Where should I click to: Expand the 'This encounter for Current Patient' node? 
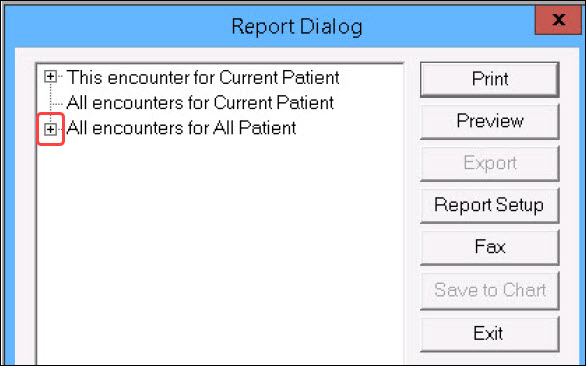[50, 77]
